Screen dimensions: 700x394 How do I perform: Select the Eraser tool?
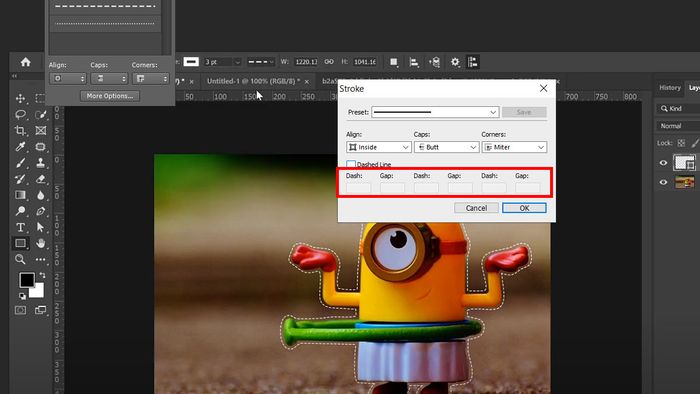(41, 179)
